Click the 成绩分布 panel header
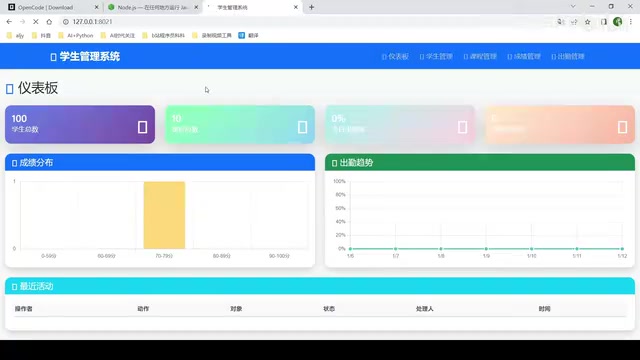 pyautogui.click(x=160, y=162)
